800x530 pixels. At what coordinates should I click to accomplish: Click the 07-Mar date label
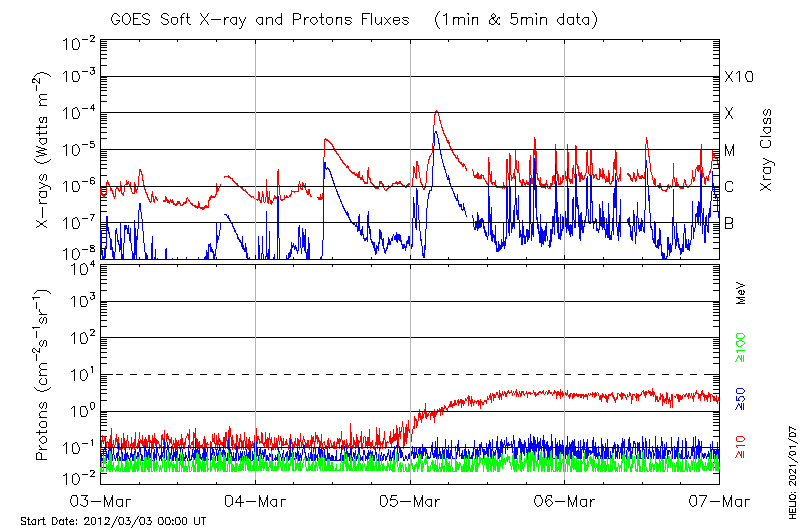click(716, 500)
